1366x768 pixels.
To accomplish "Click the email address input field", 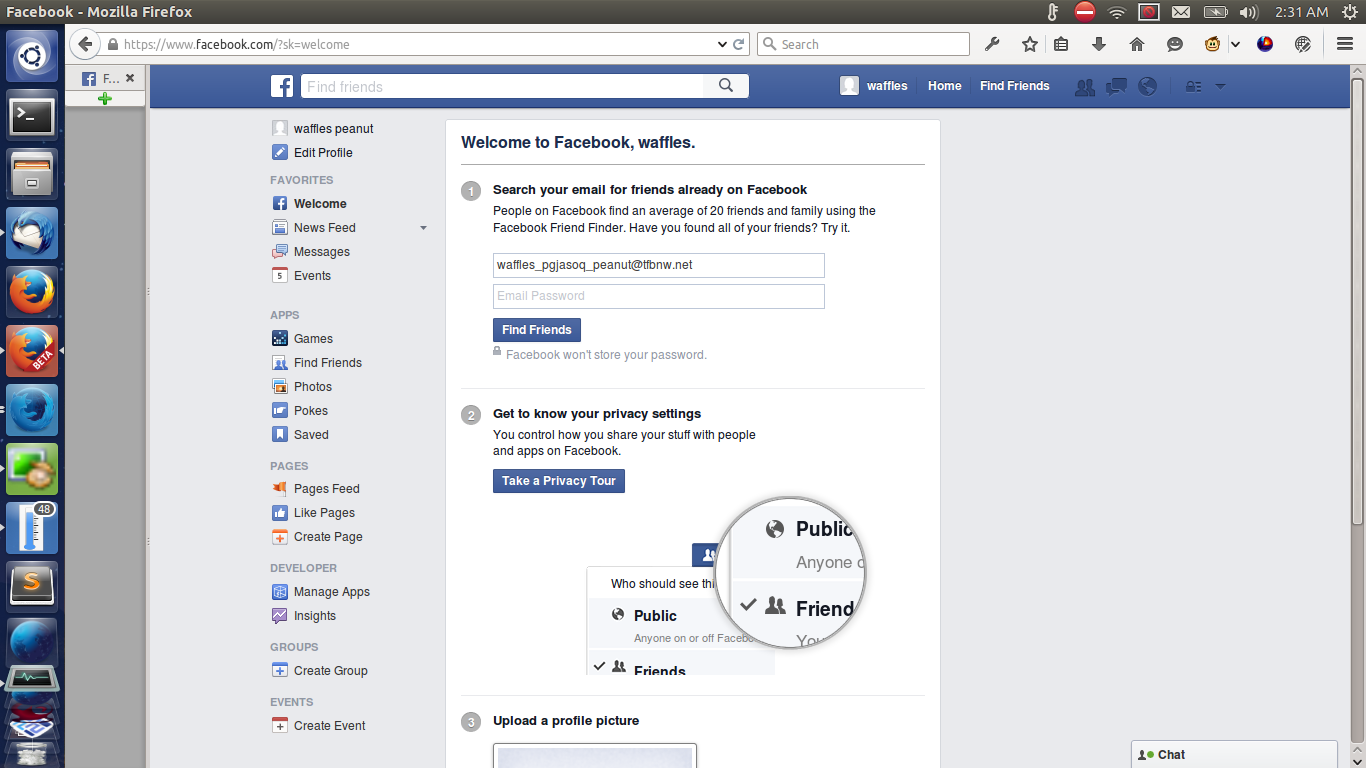I will [659, 265].
